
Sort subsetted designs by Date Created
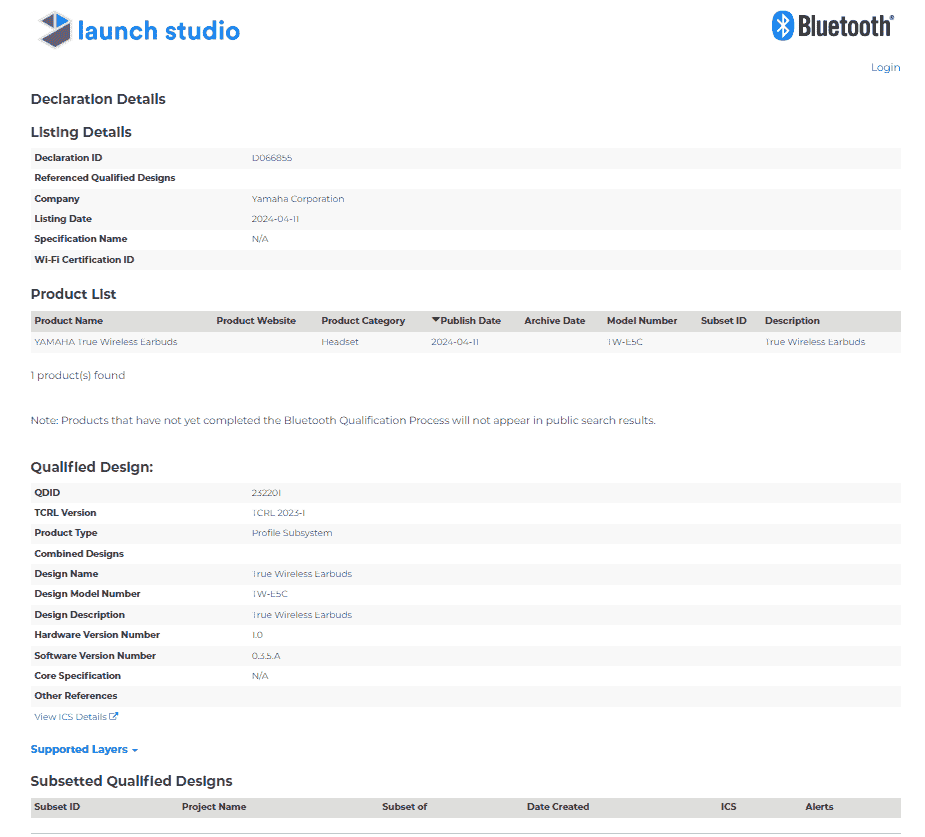pos(557,807)
